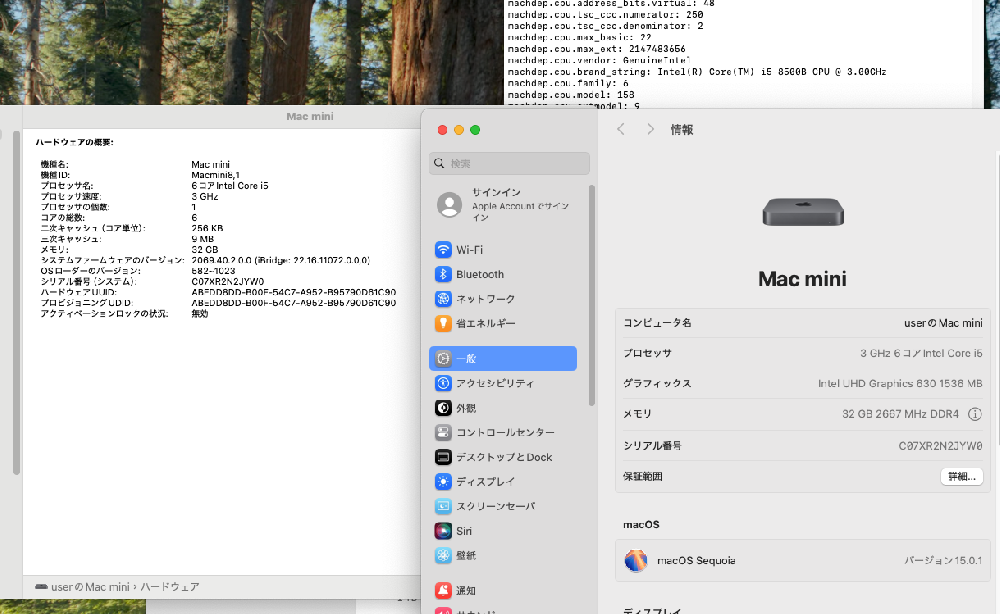Go forward with the right chevron
The height and width of the screenshot is (614, 1000).
651,129
